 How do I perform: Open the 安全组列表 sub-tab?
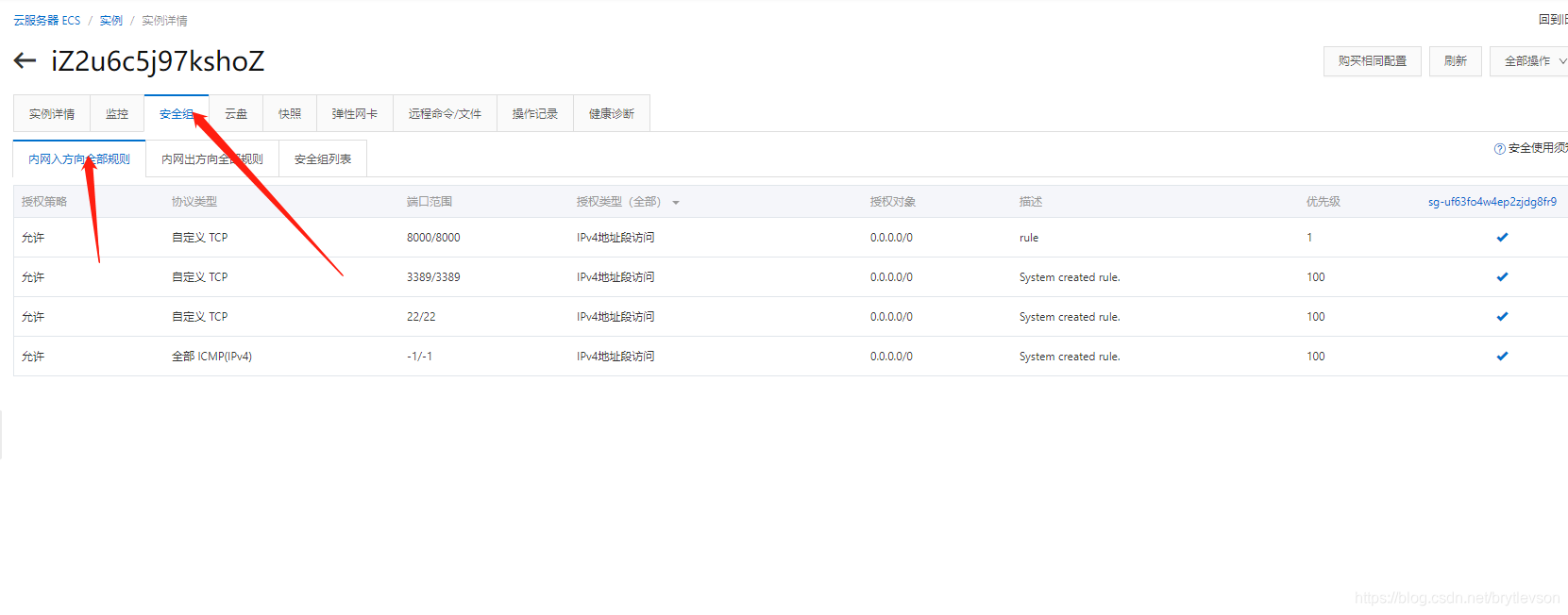point(323,159)
